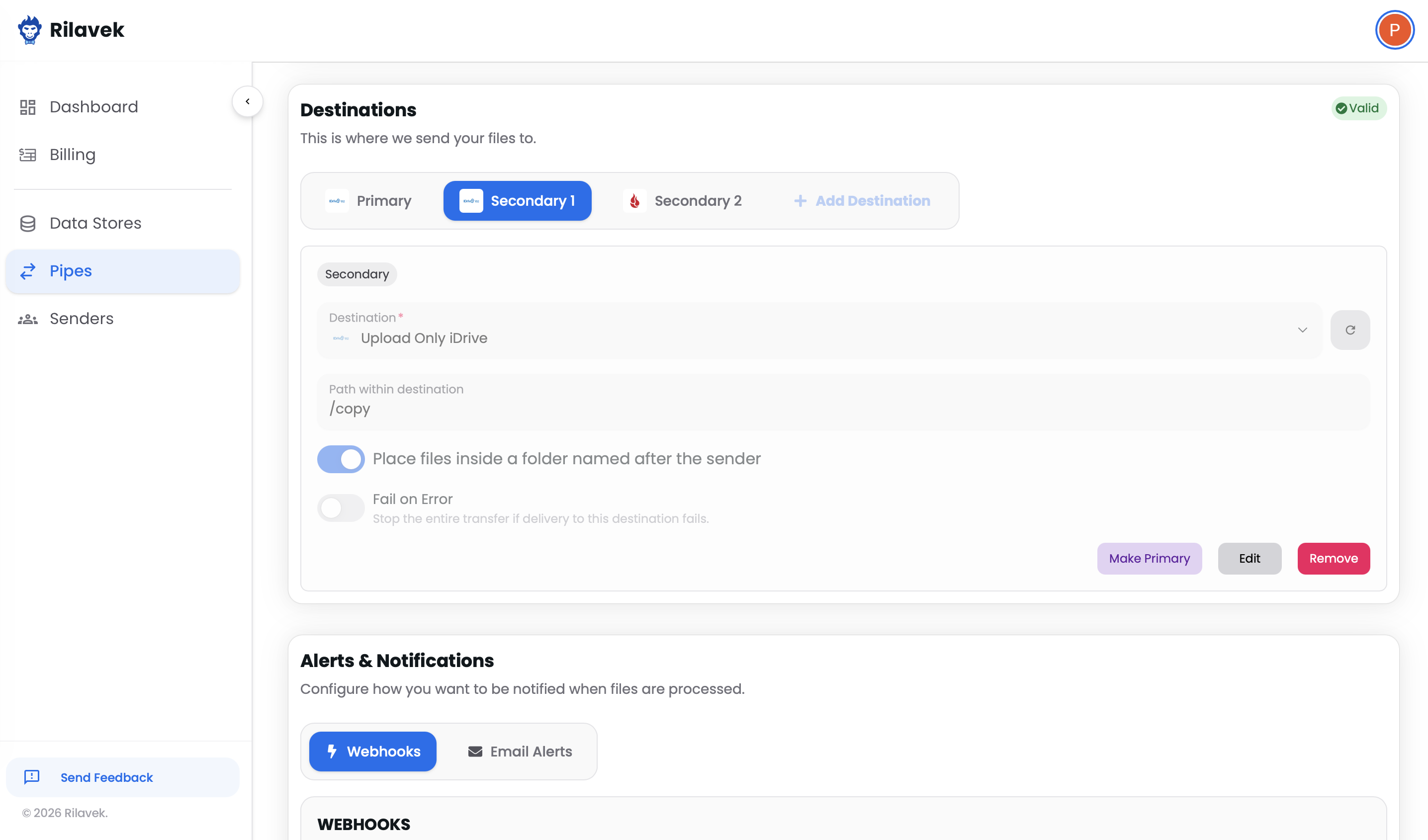Screen dimensions: 1428x840
Task: Switch to the Secondary 2 destination tab
Action: coord(683,200)
